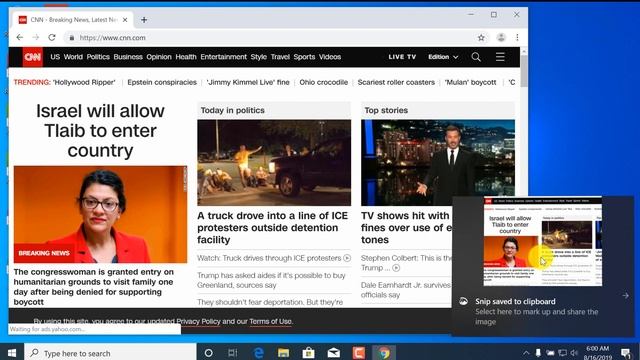The height and width of the screenshot is (360, 640).
Task: Open Action Center notification icon
Action: [x=626, y=353]
